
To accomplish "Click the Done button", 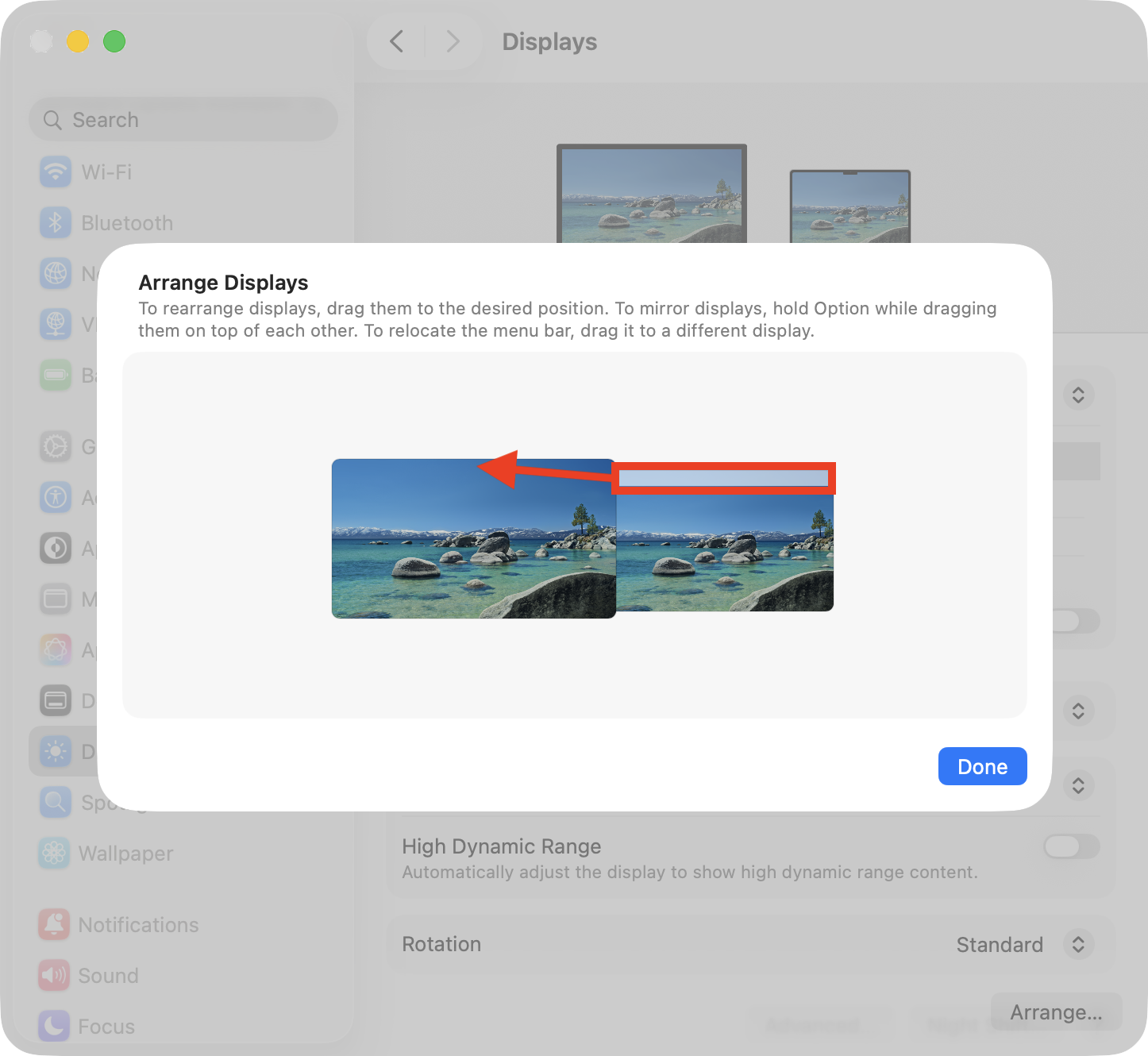I will coord(982,765).
